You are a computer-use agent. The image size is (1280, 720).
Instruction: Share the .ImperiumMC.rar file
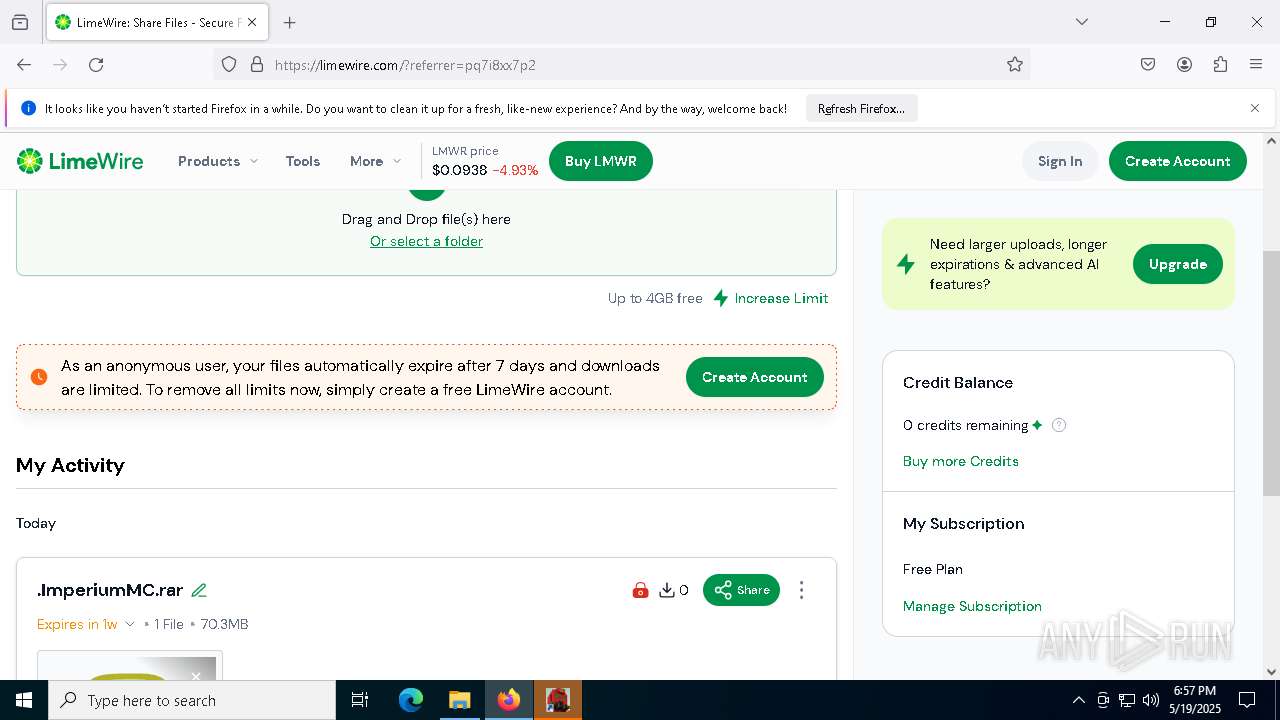click(741, 590)
